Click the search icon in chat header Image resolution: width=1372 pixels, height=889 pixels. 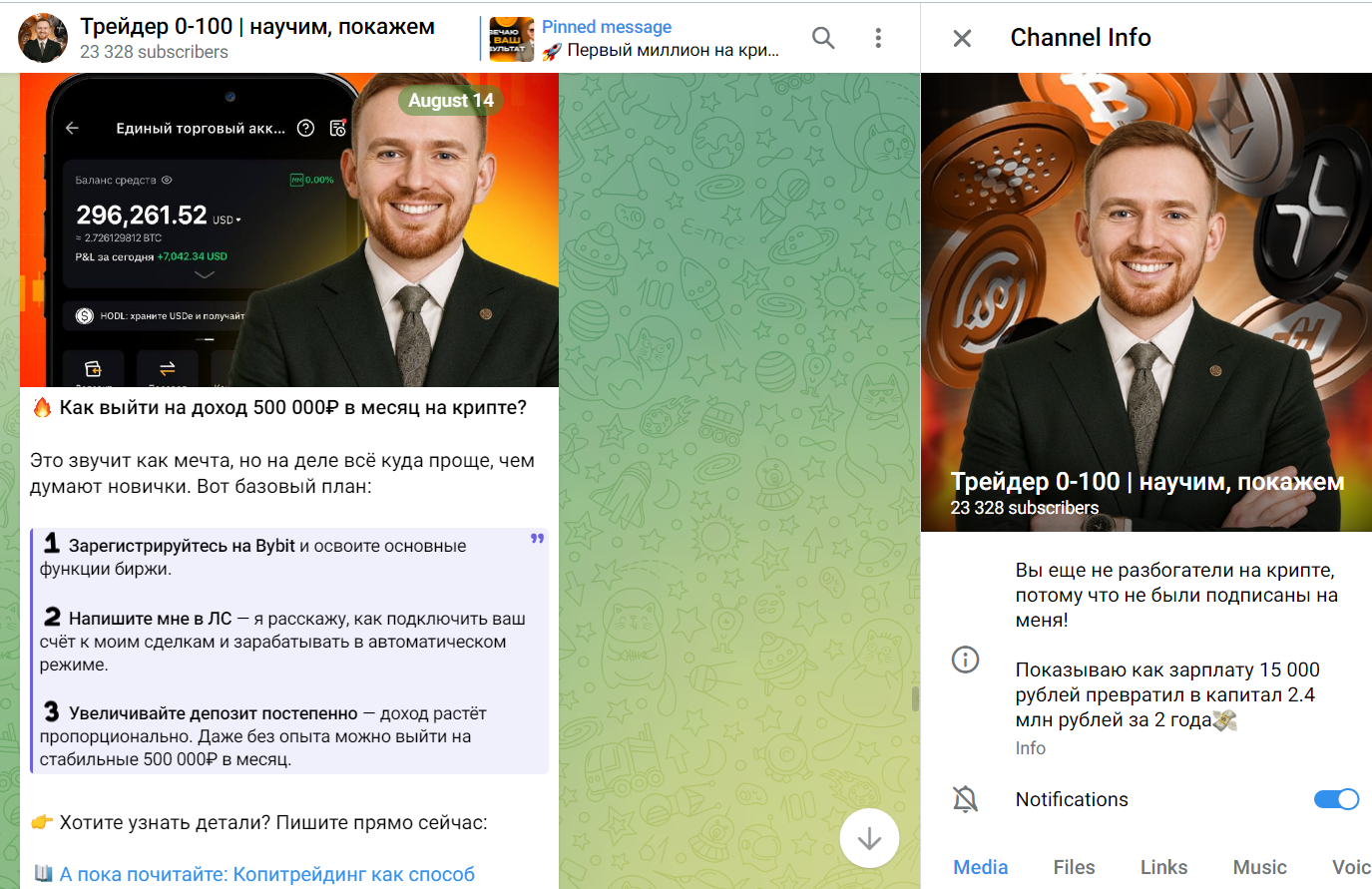823,38
